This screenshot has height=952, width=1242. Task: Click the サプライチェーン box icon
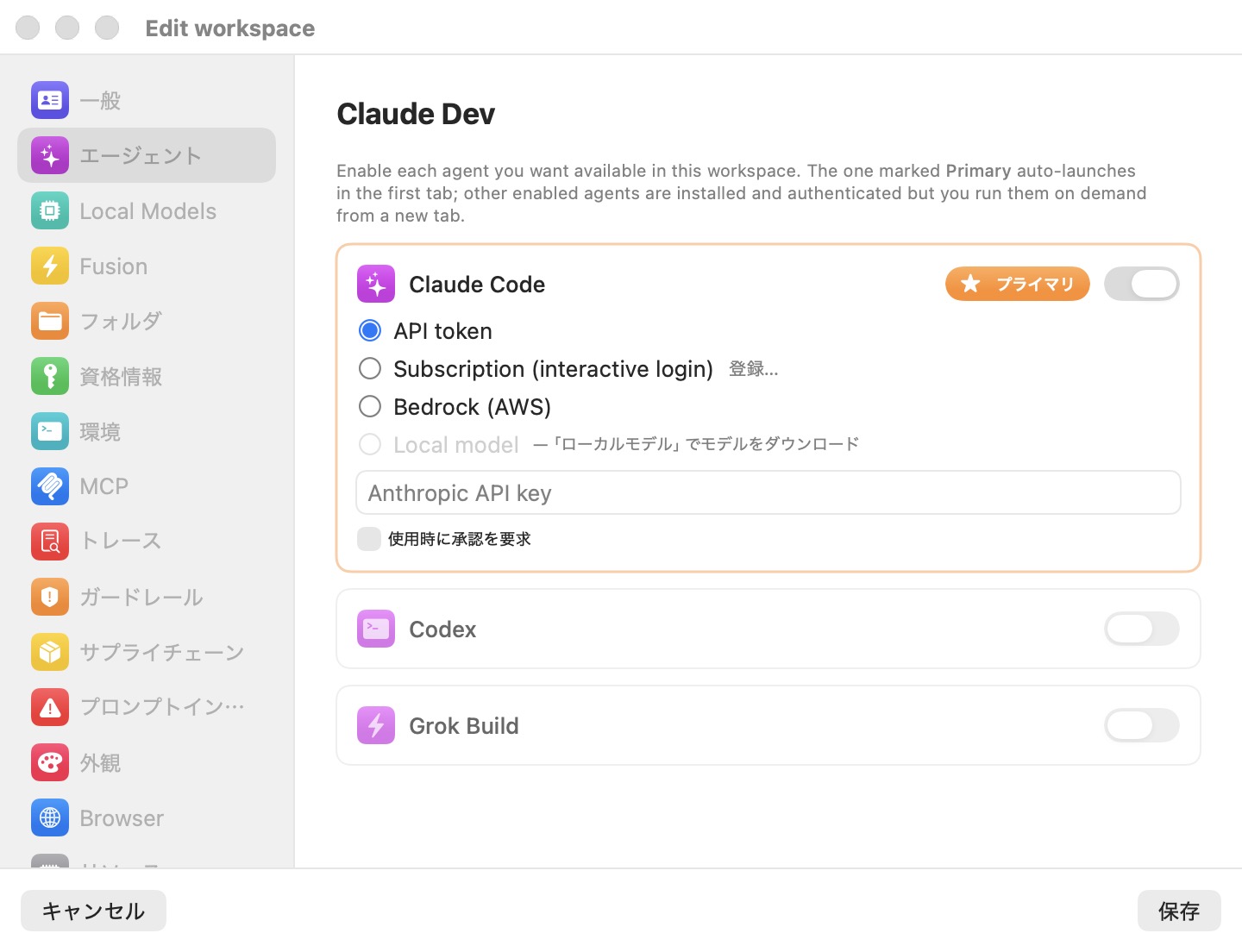(x=50, y=652)
